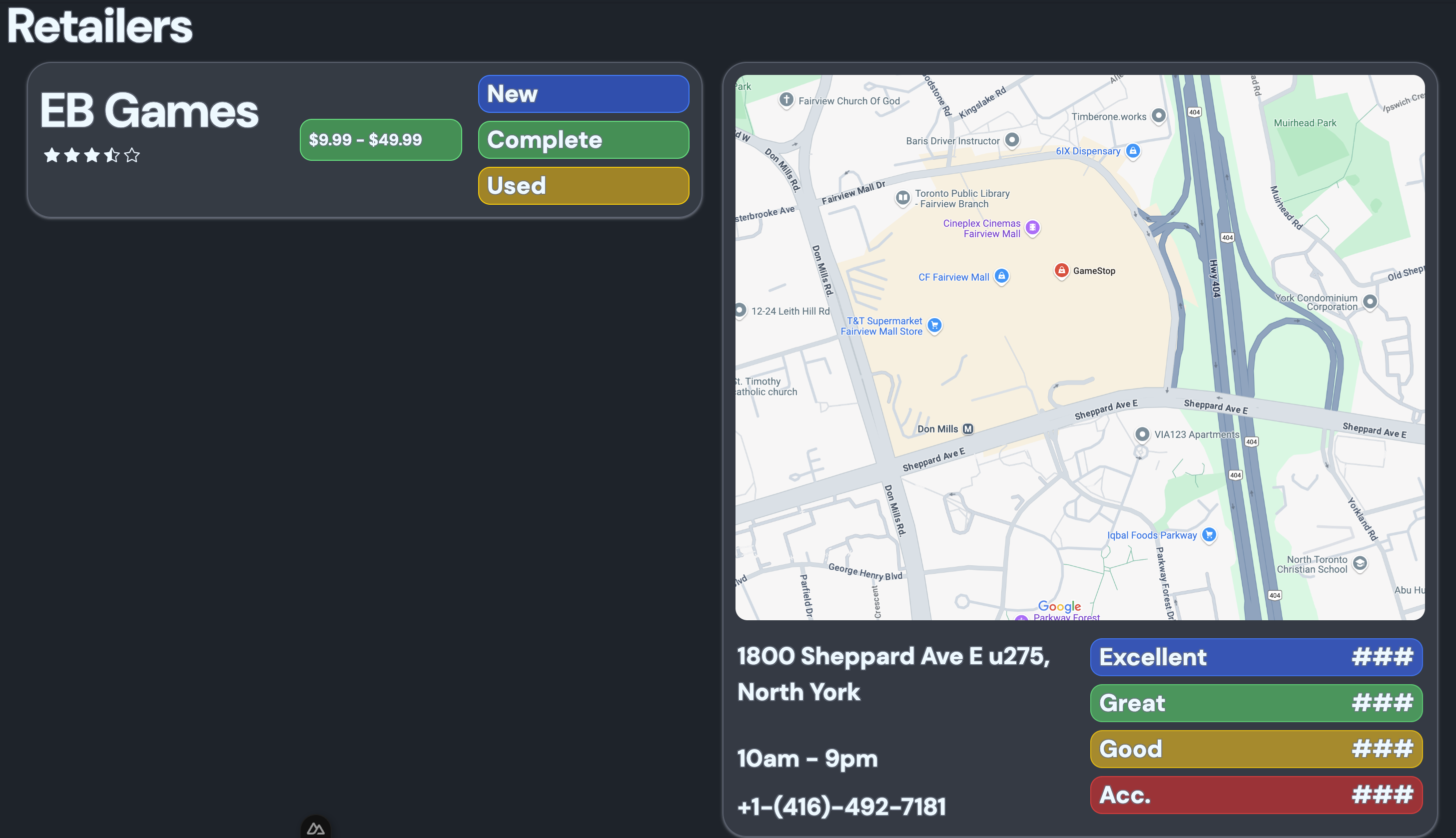Image resolution: width=1456 pixels, height=838 pixels.
Task: Open the EB Games retailer card
Action: coord(150,111)
